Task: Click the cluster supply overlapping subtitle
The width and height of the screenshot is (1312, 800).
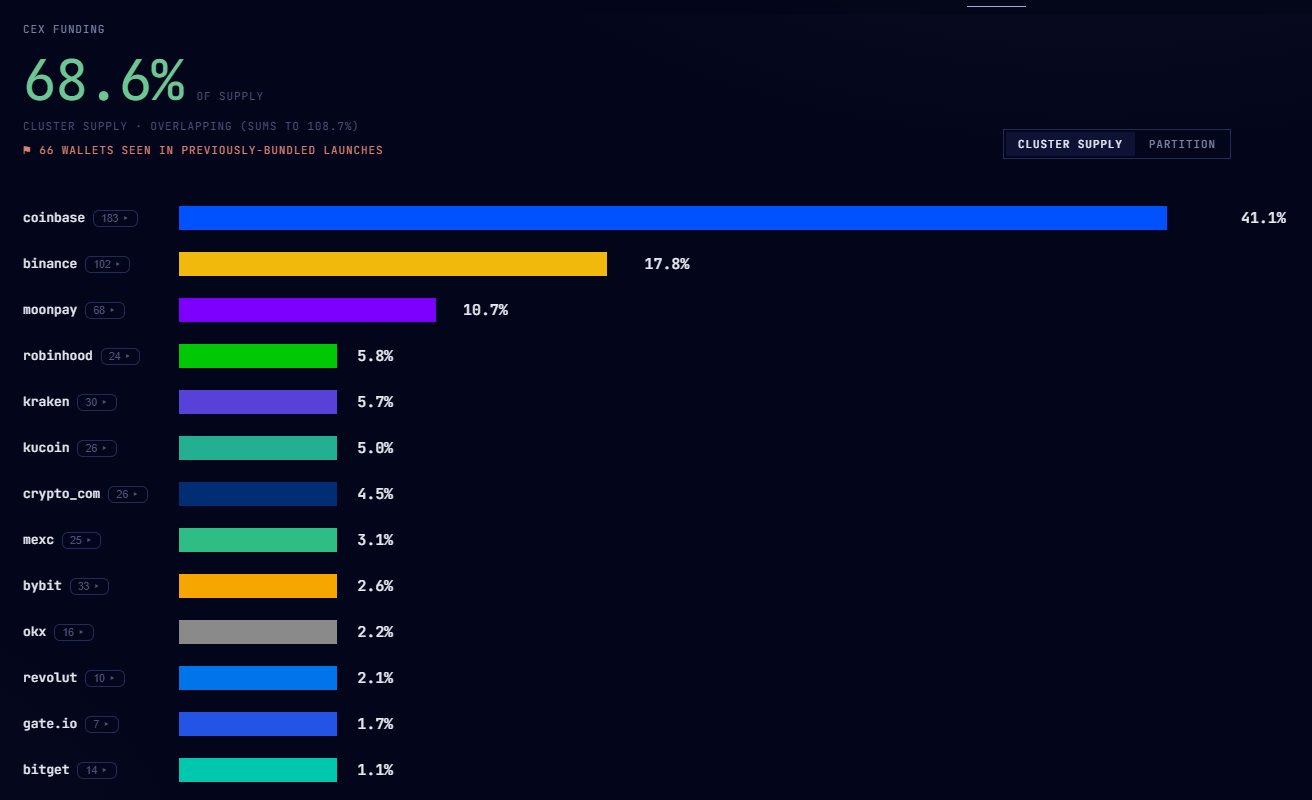Action: pos(191,127)
